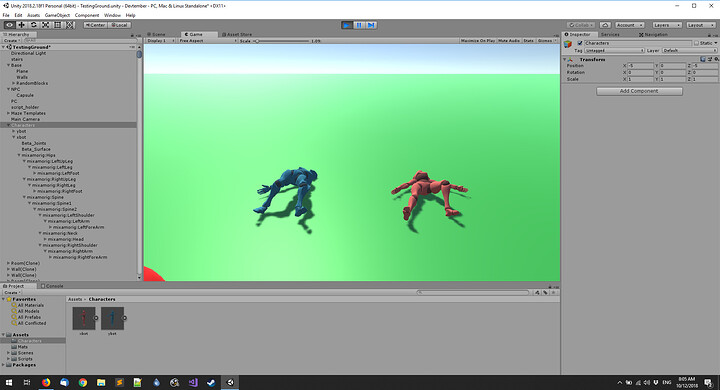This screenshot has height=390, width=720.
Task: Open Chrome from the taskbar
Action: pyautogui.click(x=83, y=382)
